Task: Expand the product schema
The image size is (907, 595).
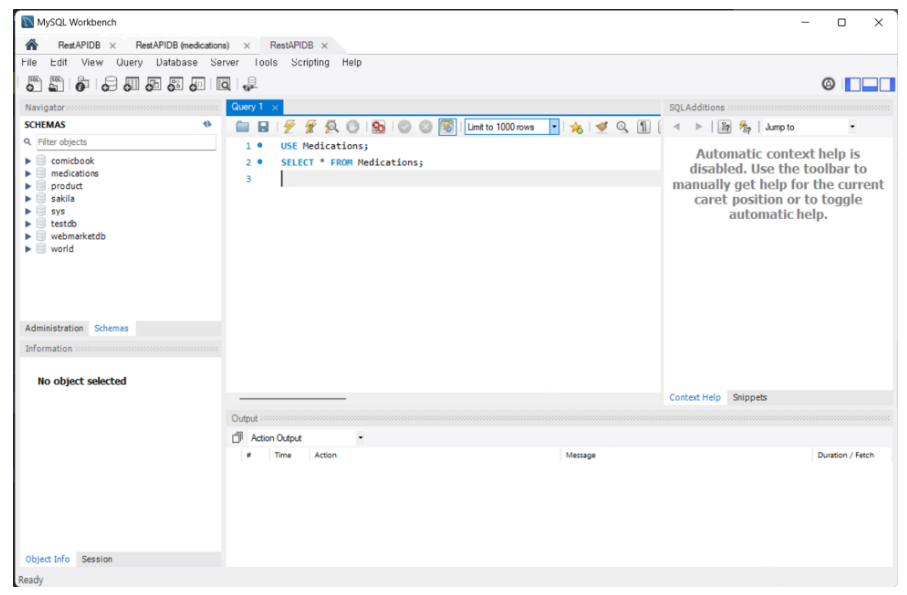Action: tap(28, 186)
